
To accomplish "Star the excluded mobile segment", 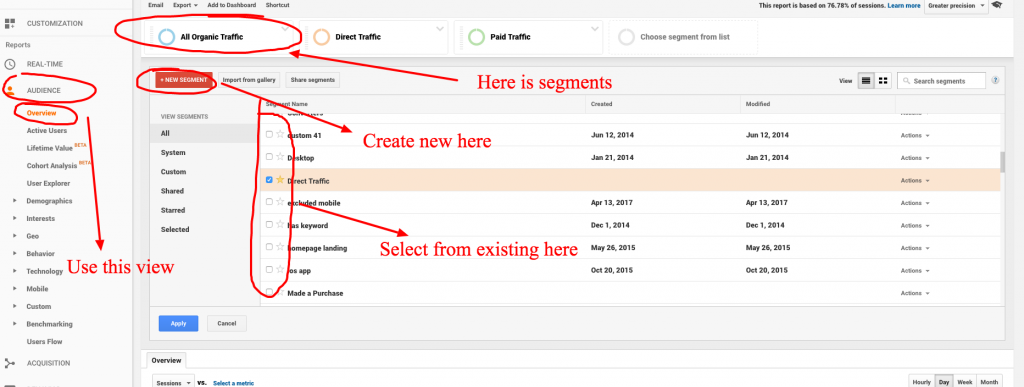I will click(280, 202).
